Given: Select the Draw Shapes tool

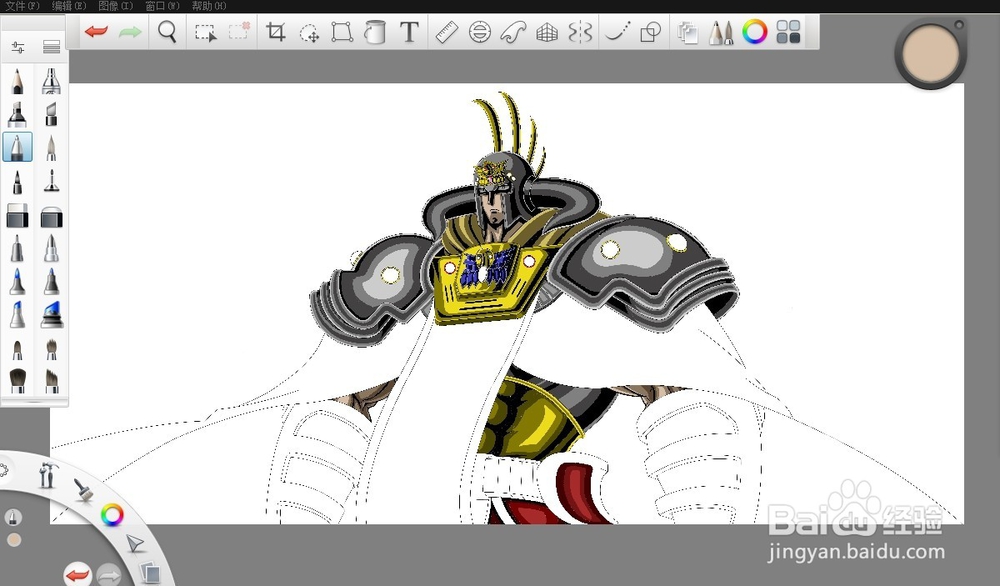Looking at the screenshot, I should coord(651,31).
